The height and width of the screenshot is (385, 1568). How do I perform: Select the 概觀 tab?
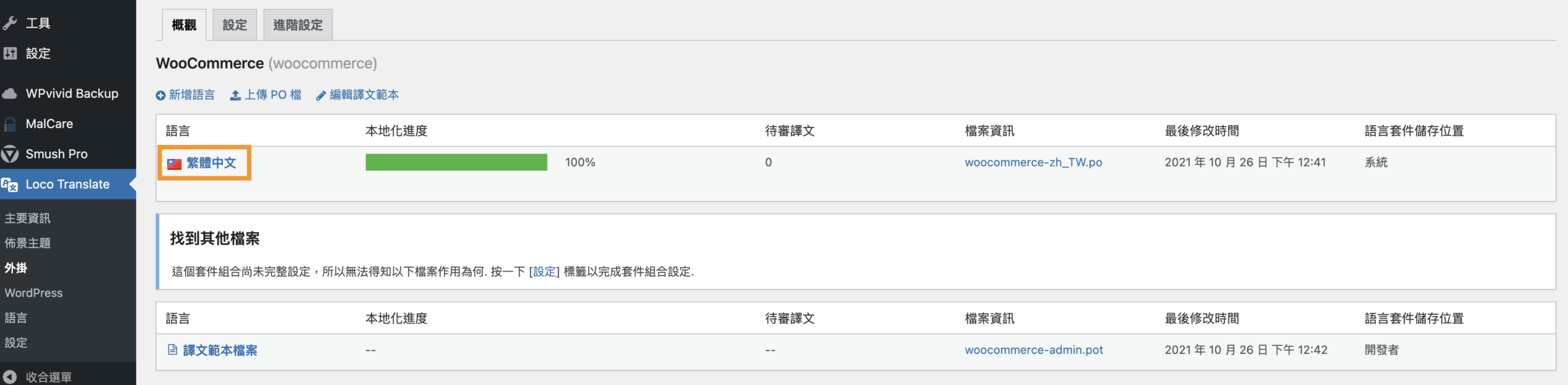point(184,25)
